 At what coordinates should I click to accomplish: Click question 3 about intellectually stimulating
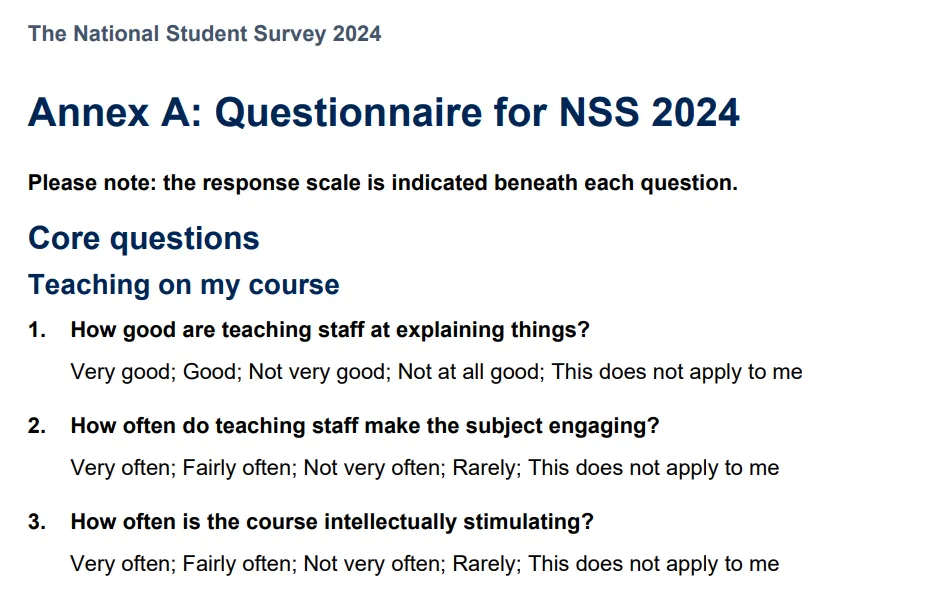332,522
